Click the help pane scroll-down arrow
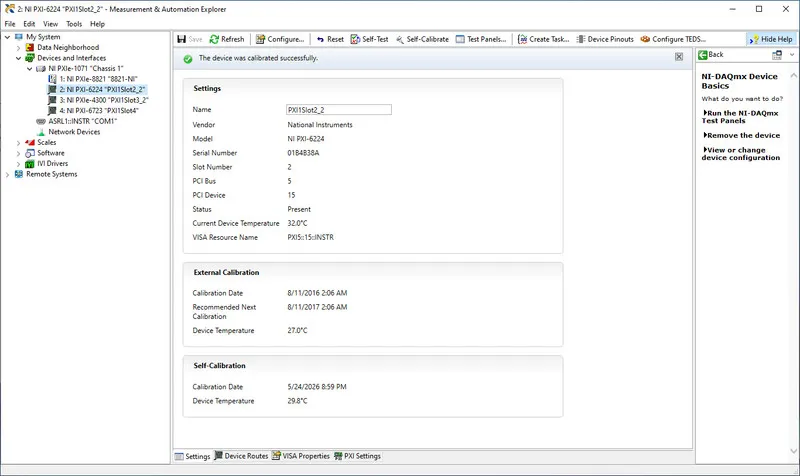Viewport: 800px width, 476px height. pos(793,450)
